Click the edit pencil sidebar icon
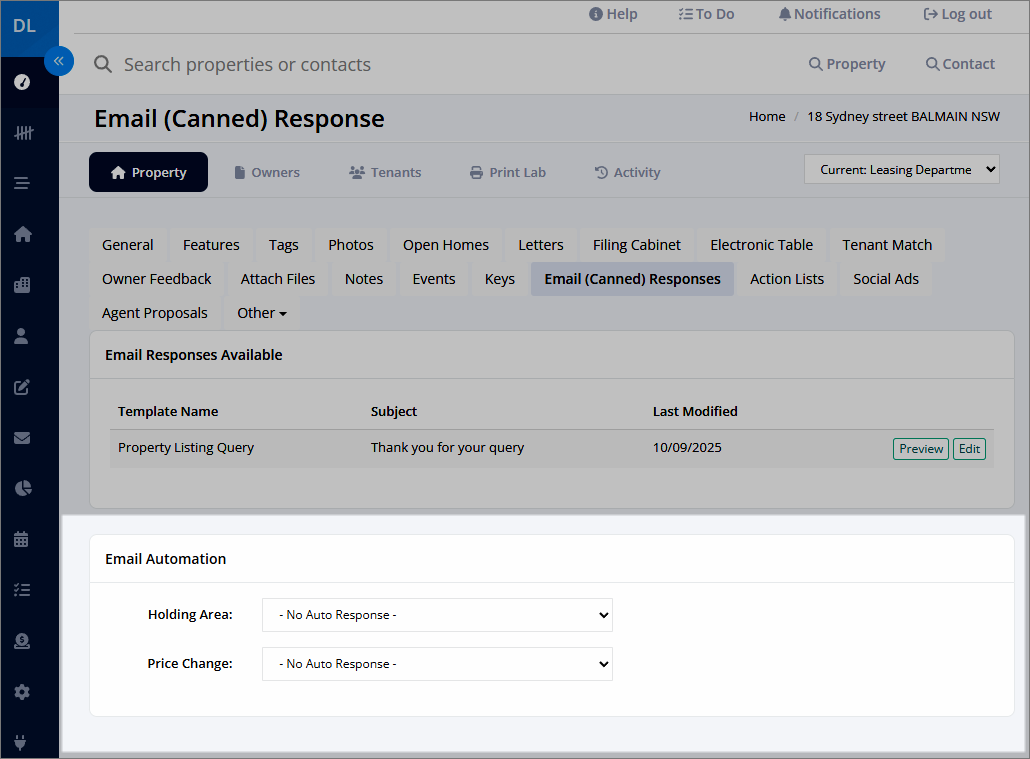The width and height of the screenshot is (1030, 759). click(x=22, y=386)
